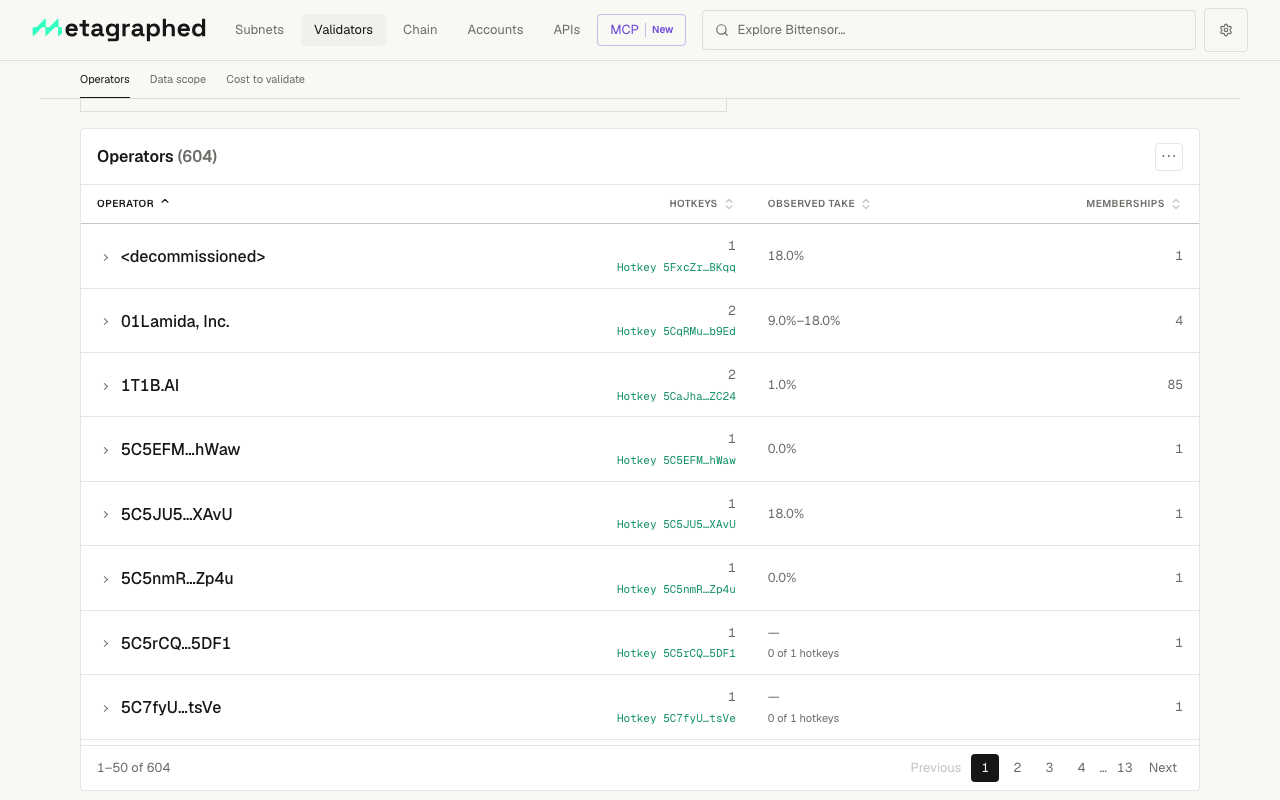Sort by Memberships column arrows

(x=1176, y=204)
